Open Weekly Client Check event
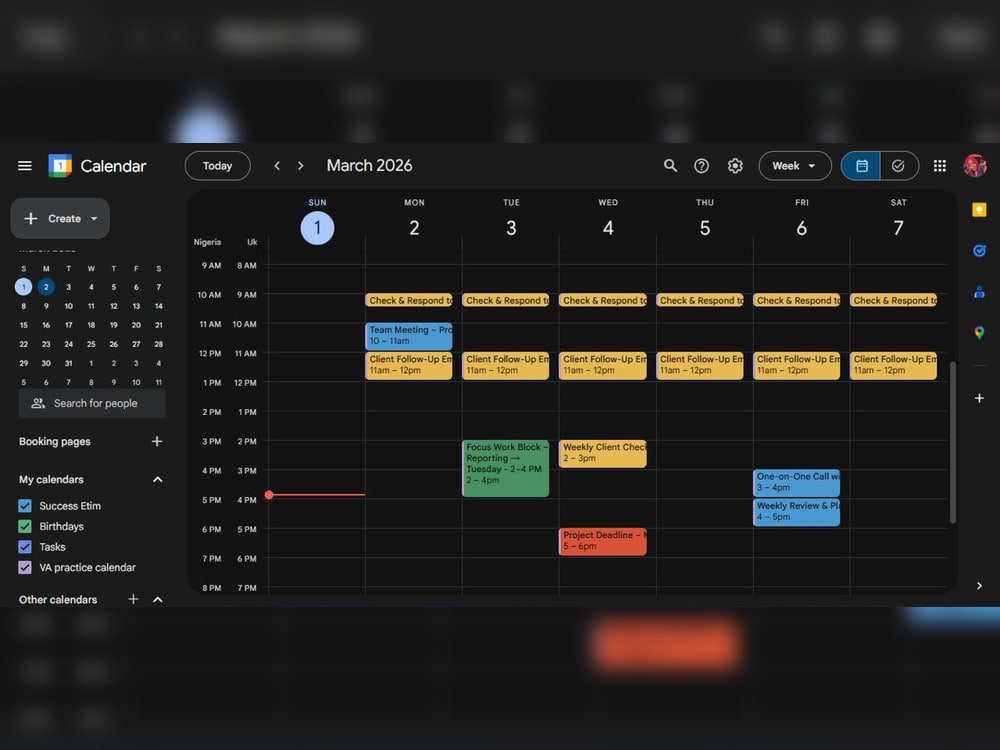1000x750 pixels. coord(603,453)
